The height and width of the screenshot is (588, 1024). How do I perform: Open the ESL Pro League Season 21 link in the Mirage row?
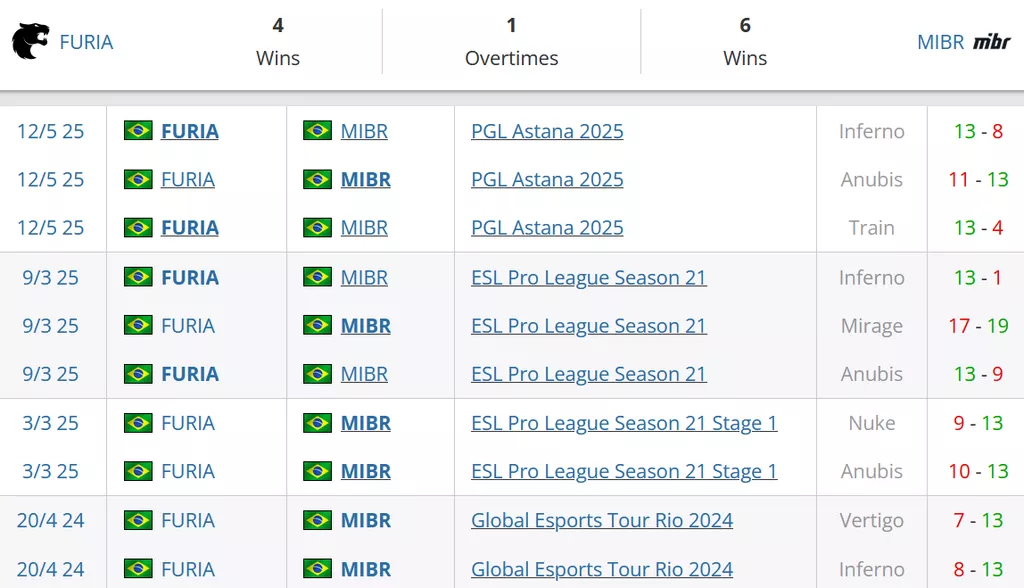point(589,325)
